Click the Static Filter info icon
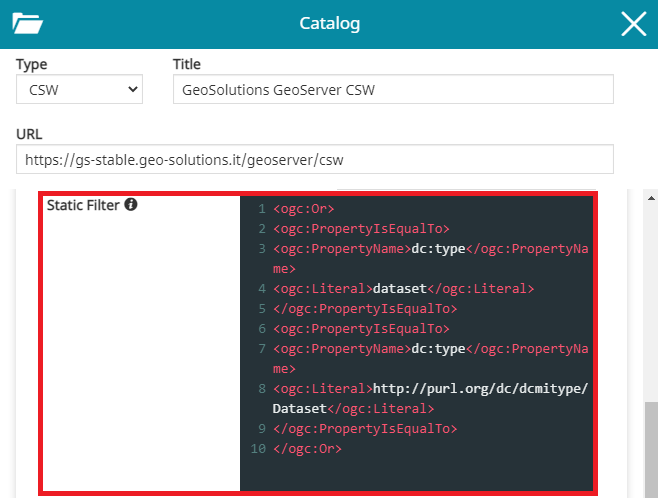658x498 pixels. [x=131, y=205]
